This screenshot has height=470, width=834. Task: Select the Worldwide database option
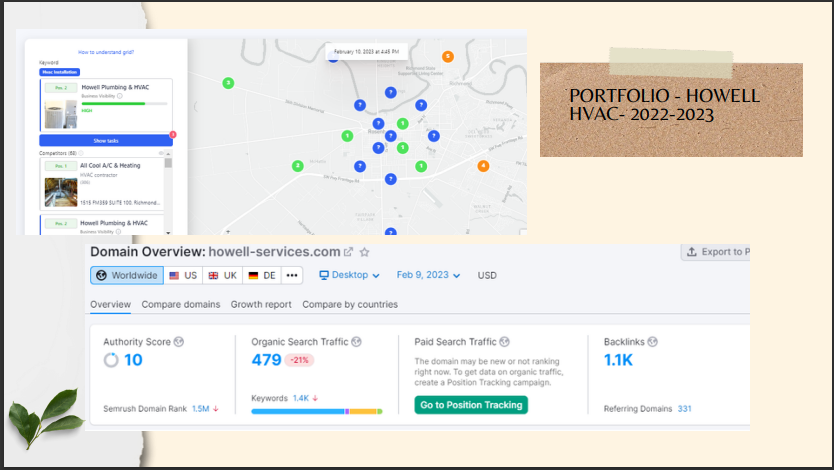tap(127, 275)
